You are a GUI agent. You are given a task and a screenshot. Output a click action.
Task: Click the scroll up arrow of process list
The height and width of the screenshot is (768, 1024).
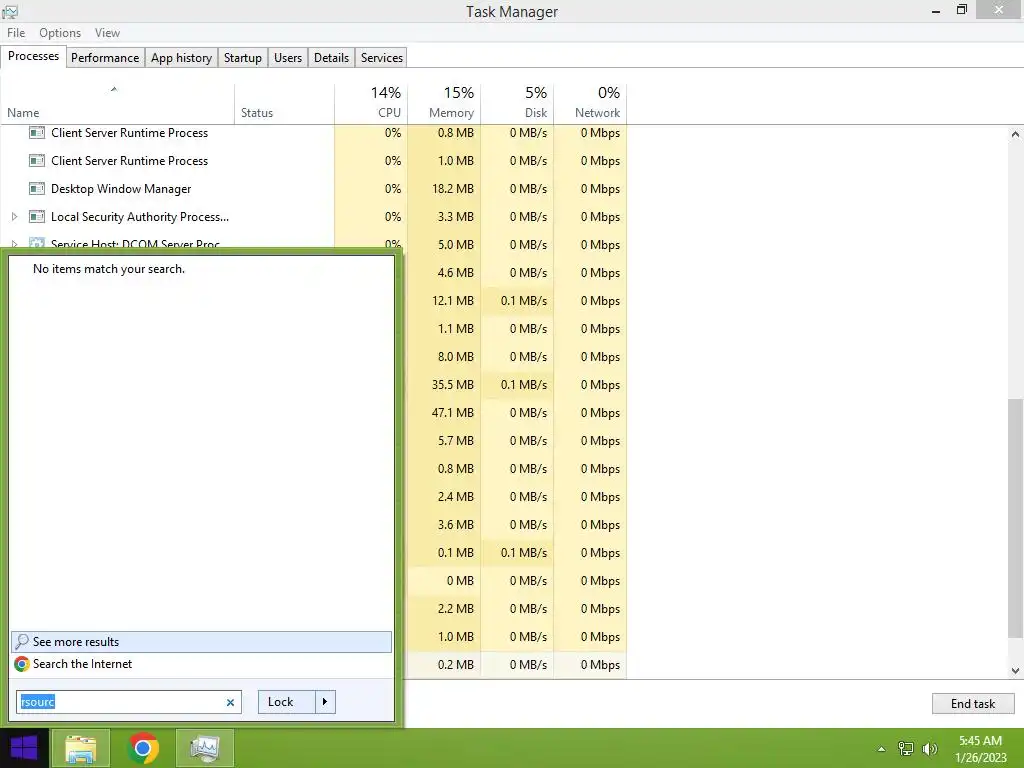pyautogui.click(x=1015, y=134)
